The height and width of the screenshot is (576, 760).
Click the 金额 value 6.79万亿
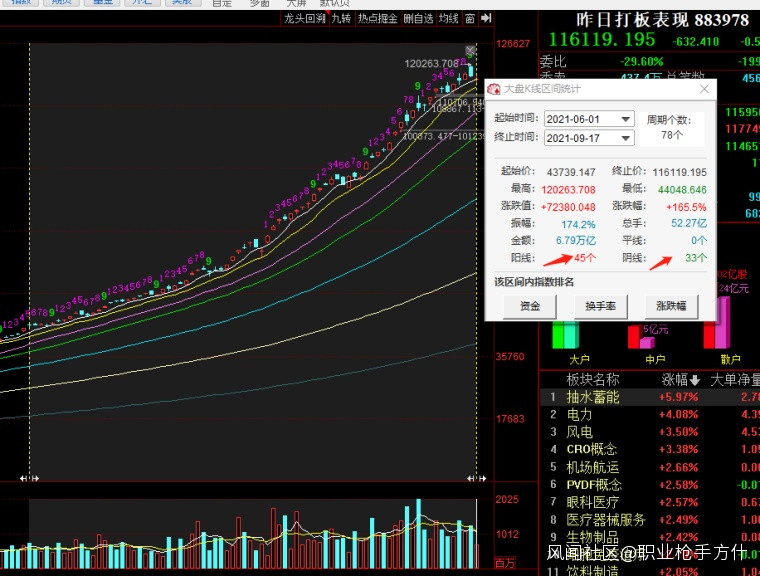click(x=576, y=240)
